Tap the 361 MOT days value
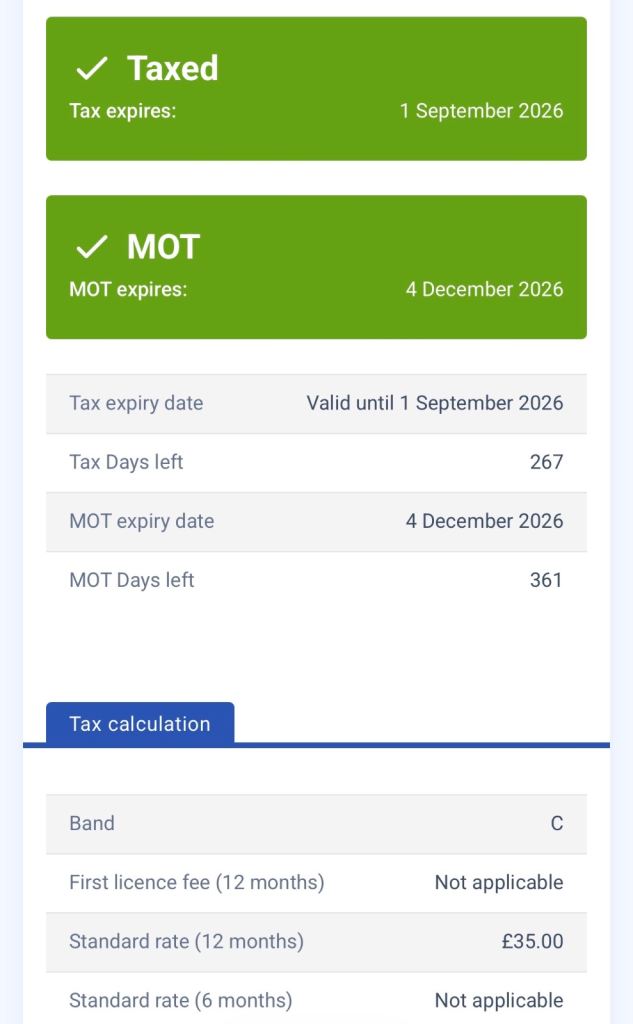The width and height of the screenshot is (633, 1024). 546,580
